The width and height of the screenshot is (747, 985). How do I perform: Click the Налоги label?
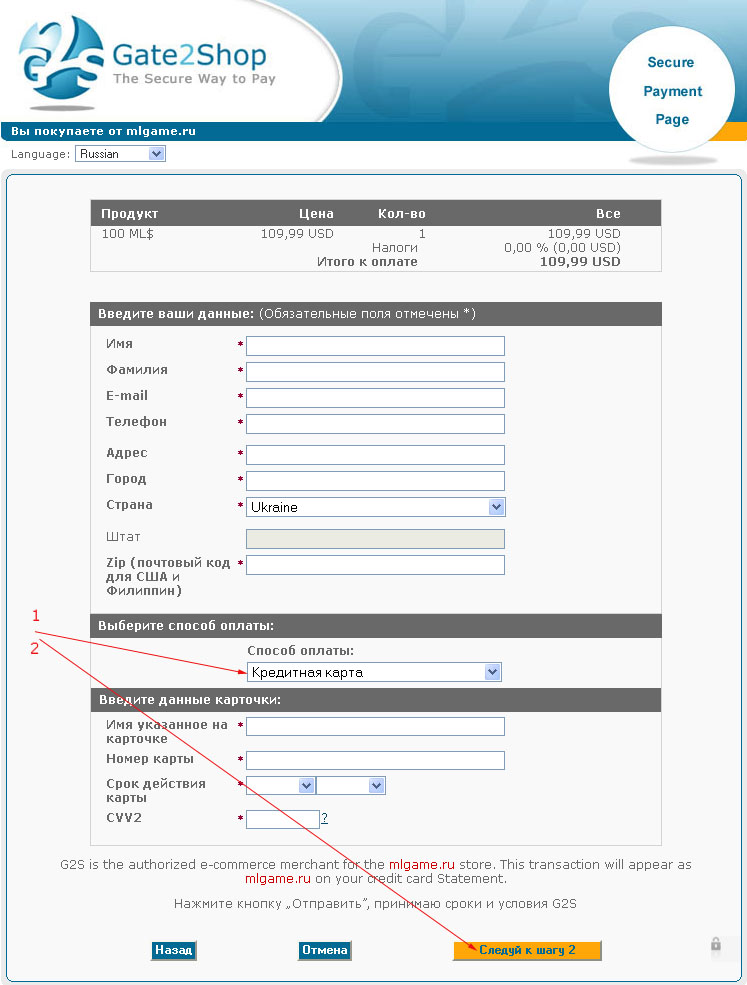[395, 248]
